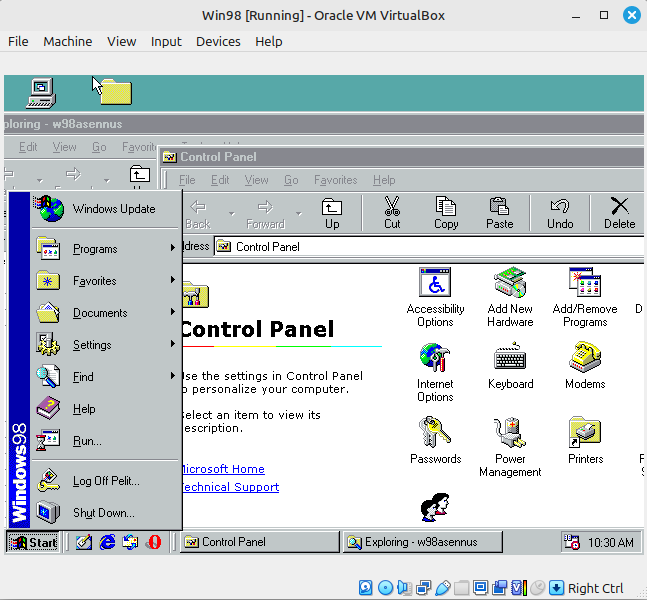Open Go menu in Control Panel window
647x600 pixels.
point(291,180)
